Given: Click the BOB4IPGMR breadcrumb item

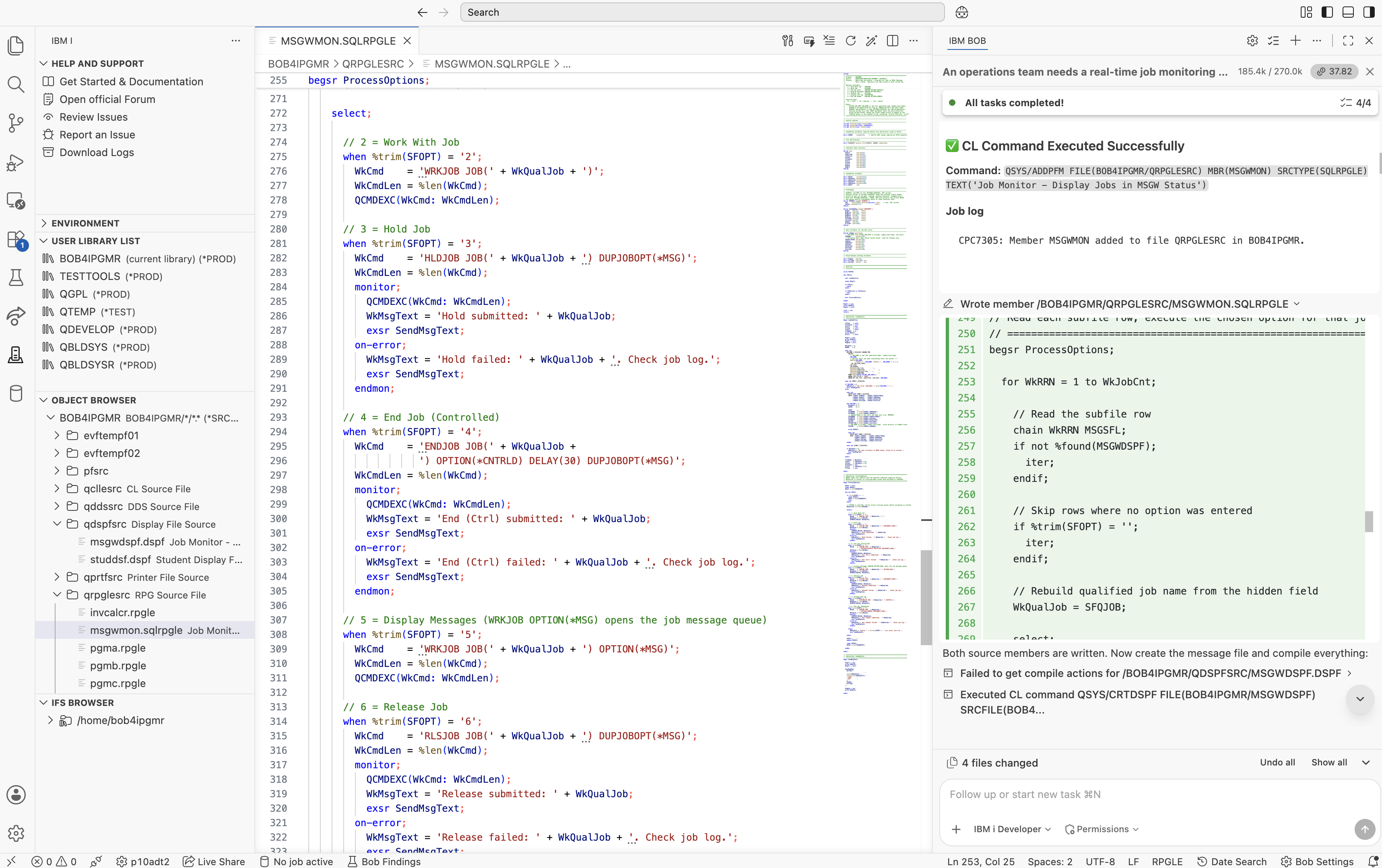Looking at the screenshot, I should click(x=299, y=64).
